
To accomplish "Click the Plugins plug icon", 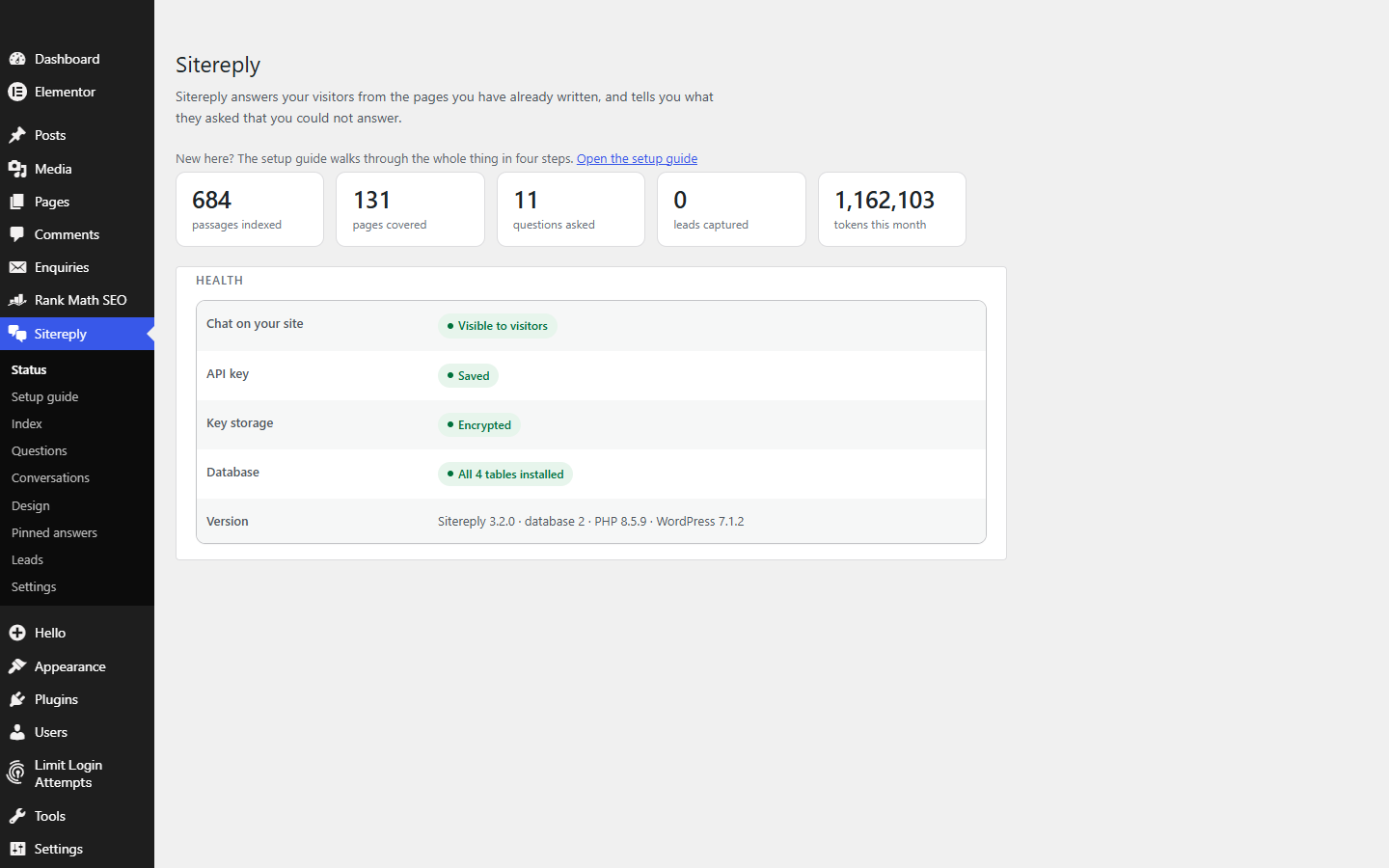I will coord(17,699).
